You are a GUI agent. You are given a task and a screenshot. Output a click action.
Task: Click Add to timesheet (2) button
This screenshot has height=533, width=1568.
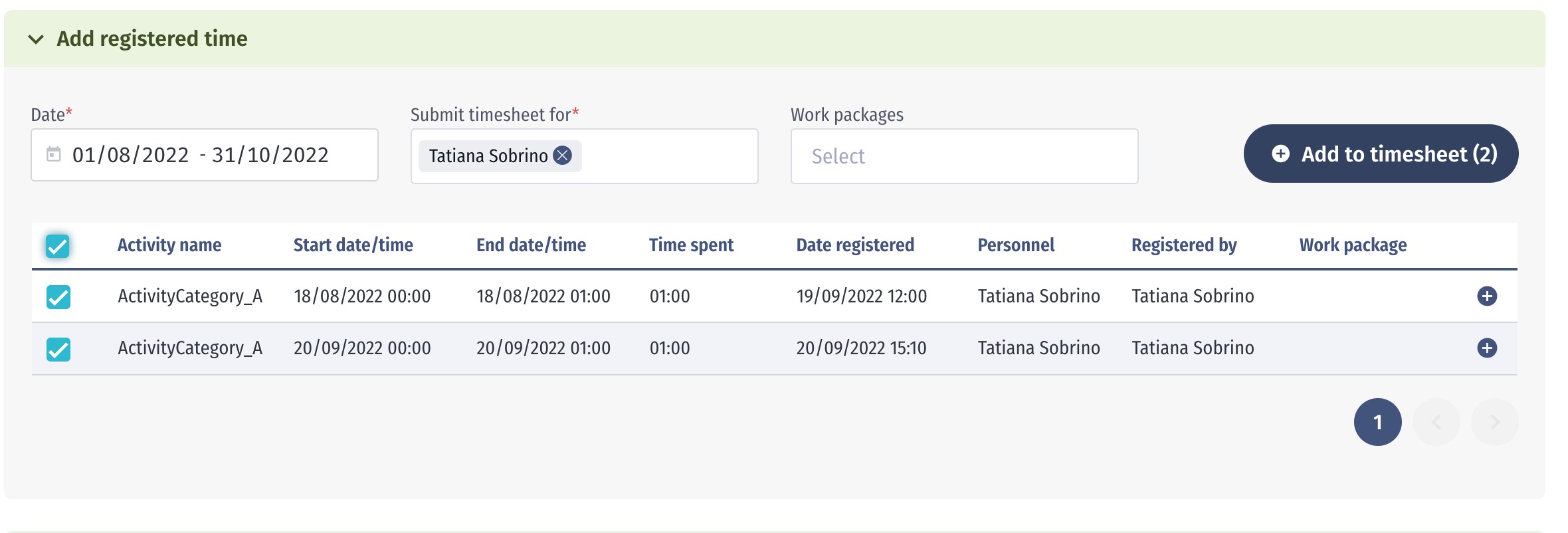click(1381, 154)
